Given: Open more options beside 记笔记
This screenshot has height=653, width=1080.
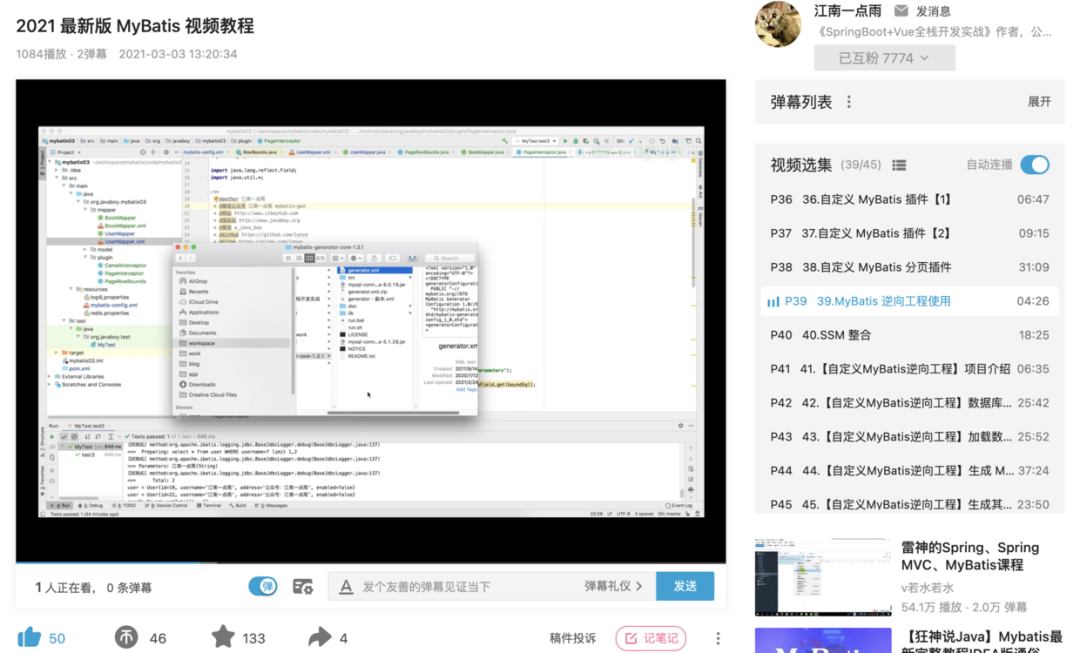Looking at the screenshot, I should (718, 639).
